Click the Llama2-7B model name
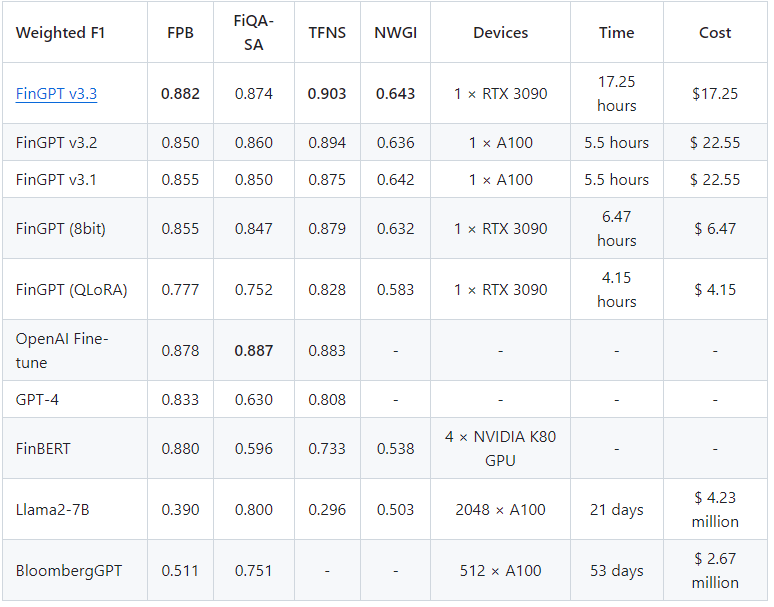 (52, 510)
